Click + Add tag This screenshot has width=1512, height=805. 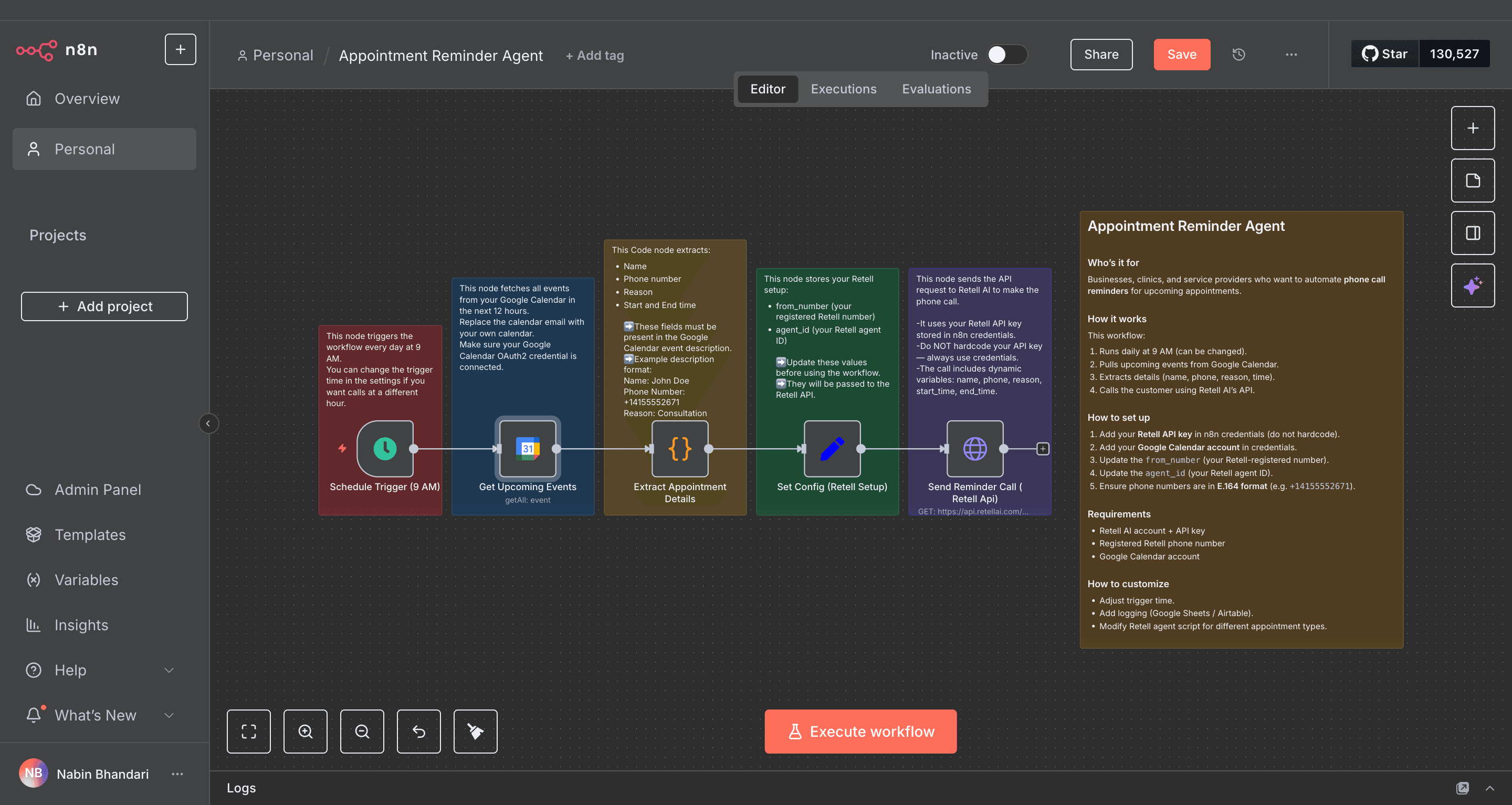click(x=595, y=55)
